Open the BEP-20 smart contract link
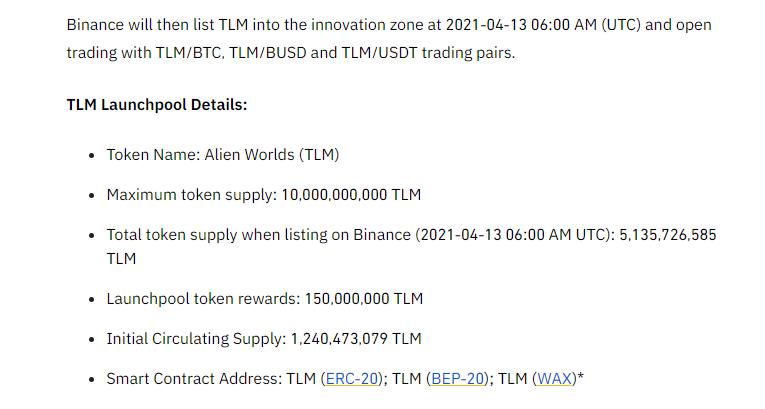The width and height of the screenshot is (765, 409). coord(458,379)
